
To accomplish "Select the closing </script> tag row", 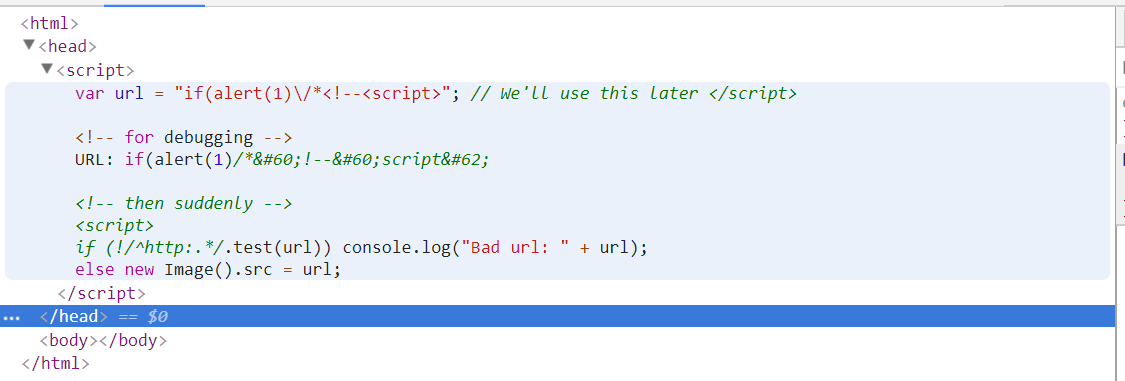I will pos(101,293).
